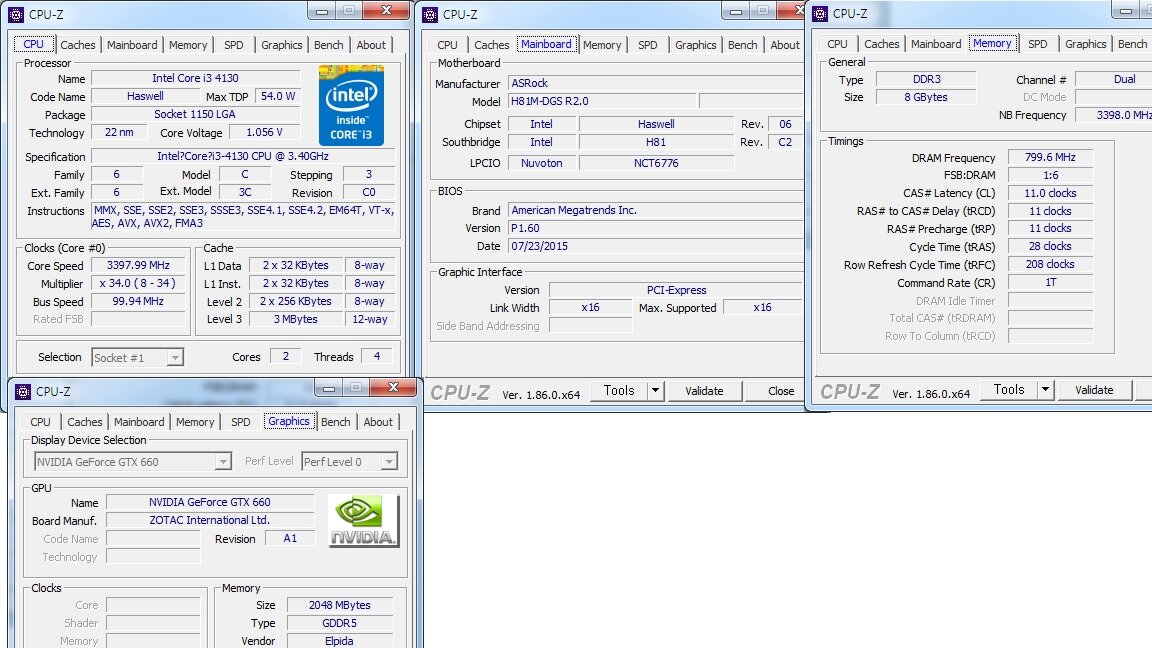Click the memory size value "8 GBytes"

pos(926,97)
